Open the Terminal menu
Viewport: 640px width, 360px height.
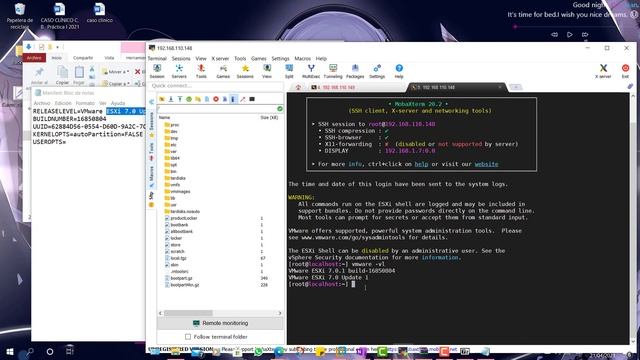[x=157, y=58]
